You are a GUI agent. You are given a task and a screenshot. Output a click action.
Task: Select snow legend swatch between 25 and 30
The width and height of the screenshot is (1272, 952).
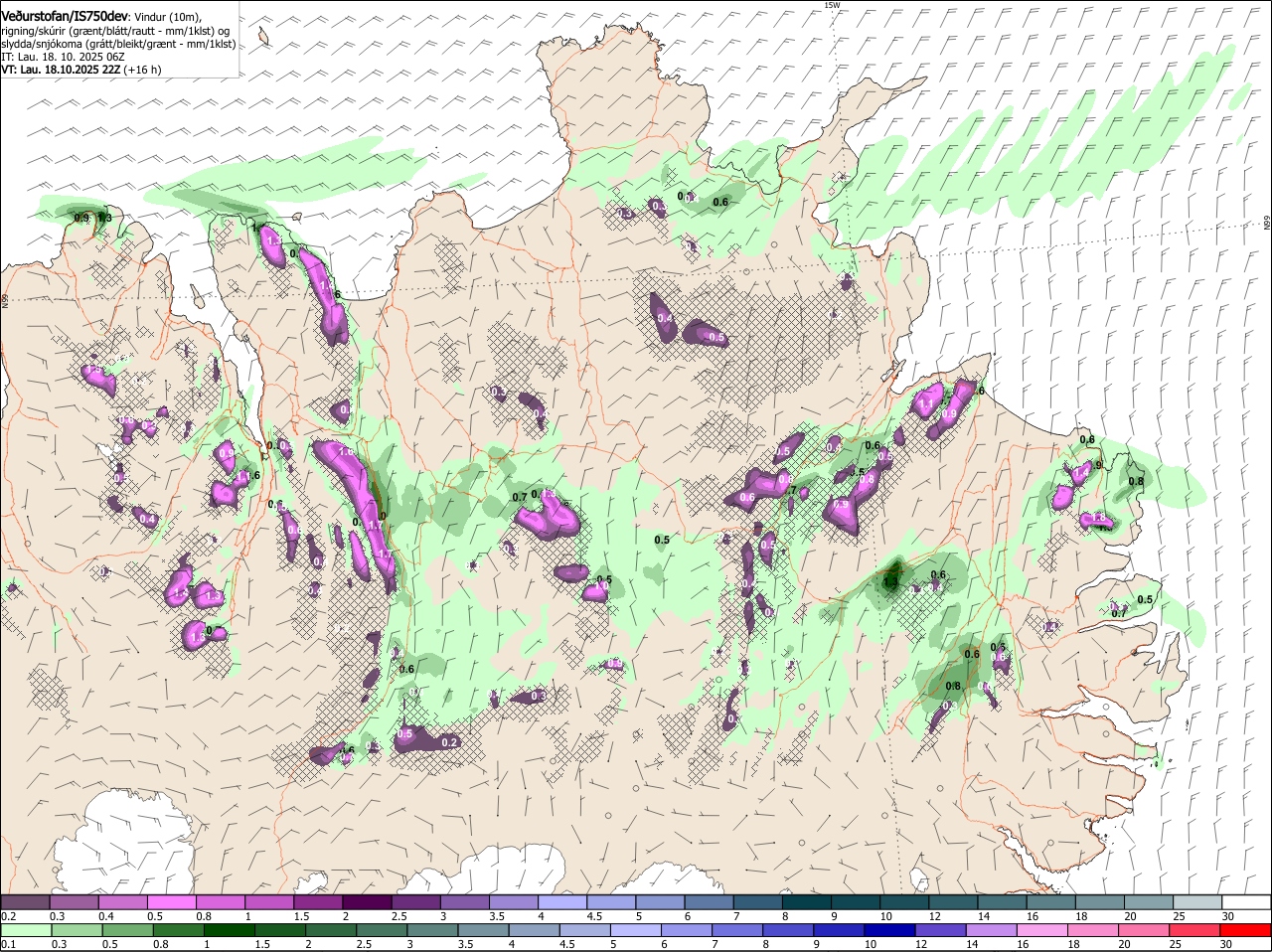1199,901
